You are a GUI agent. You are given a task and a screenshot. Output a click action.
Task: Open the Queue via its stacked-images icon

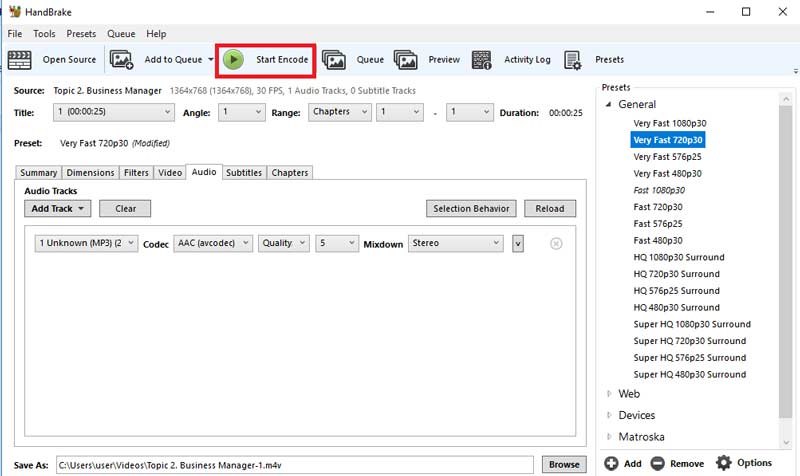[334, 60]
